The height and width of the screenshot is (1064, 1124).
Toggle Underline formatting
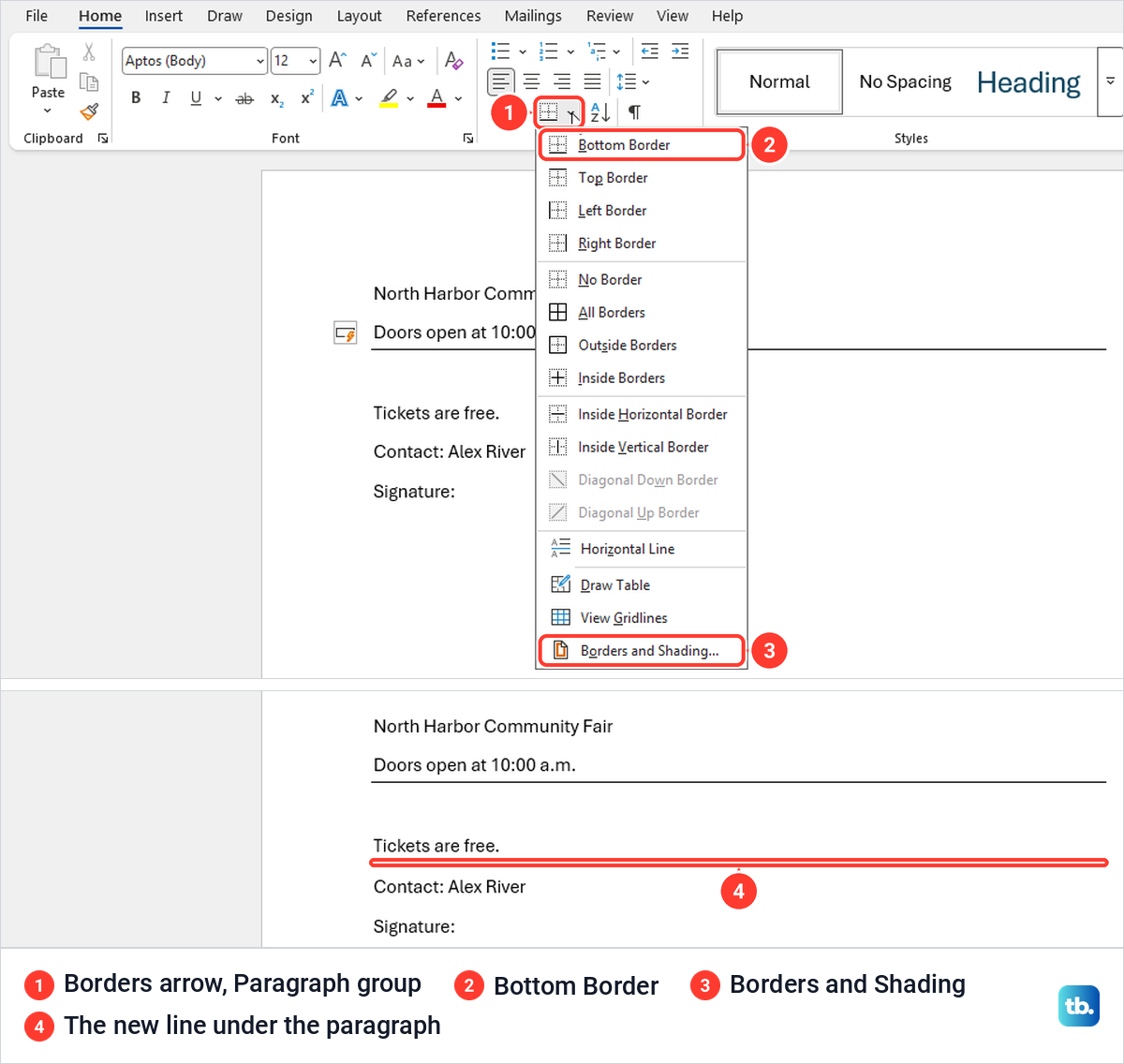196,97
